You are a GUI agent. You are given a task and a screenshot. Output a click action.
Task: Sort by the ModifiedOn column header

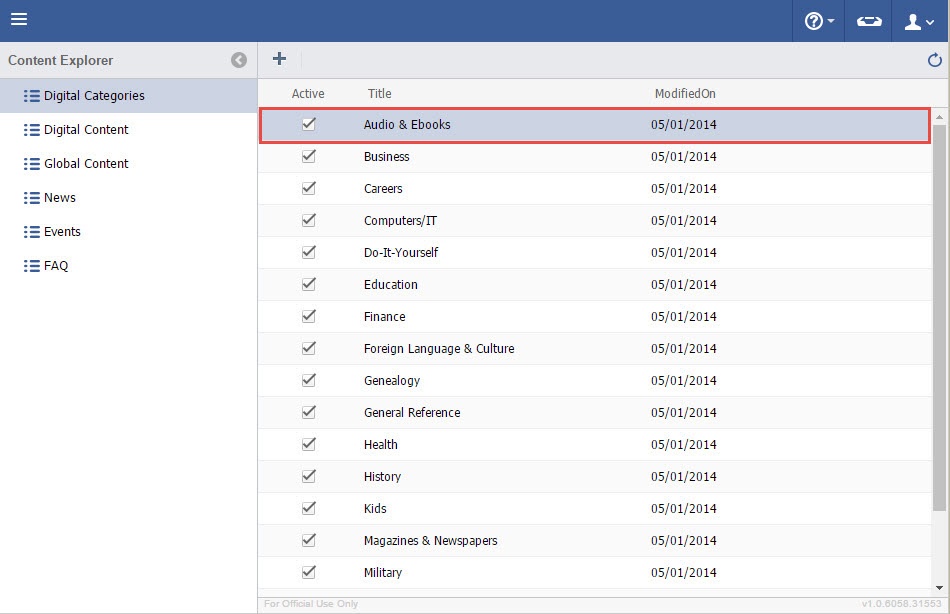click(x=685, y=94)
